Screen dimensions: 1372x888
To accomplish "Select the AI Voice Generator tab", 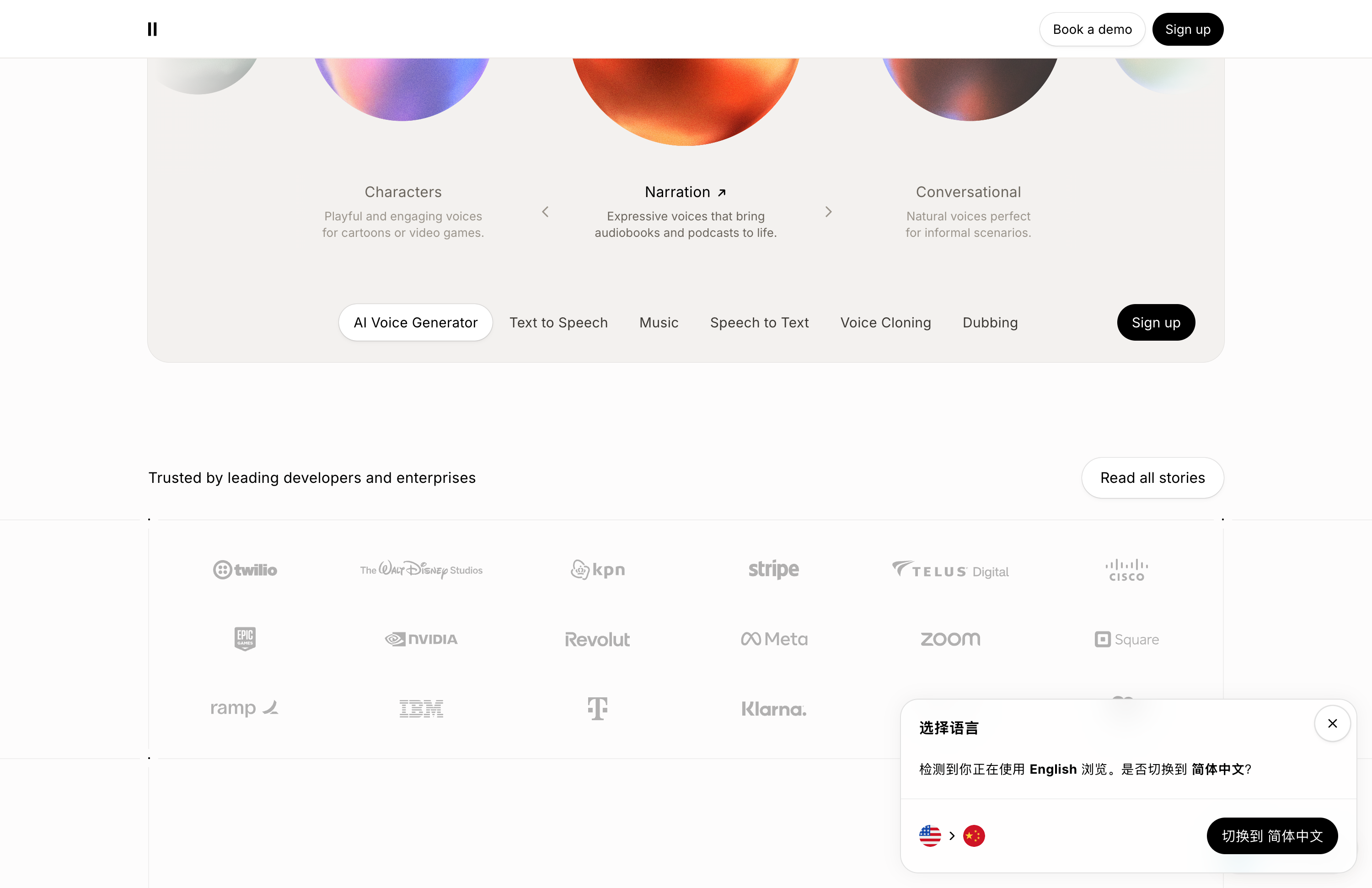I will coord(416,322).
